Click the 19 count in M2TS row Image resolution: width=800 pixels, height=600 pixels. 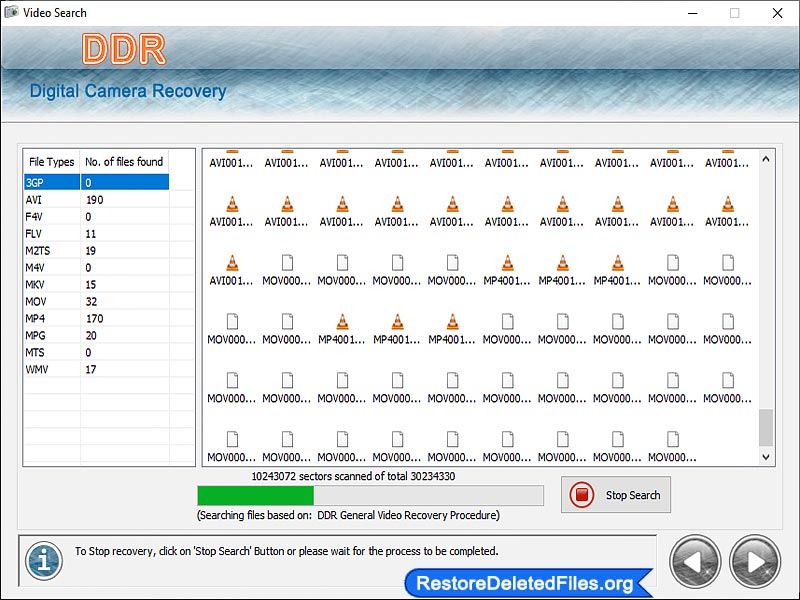click(x=91, y=251)
